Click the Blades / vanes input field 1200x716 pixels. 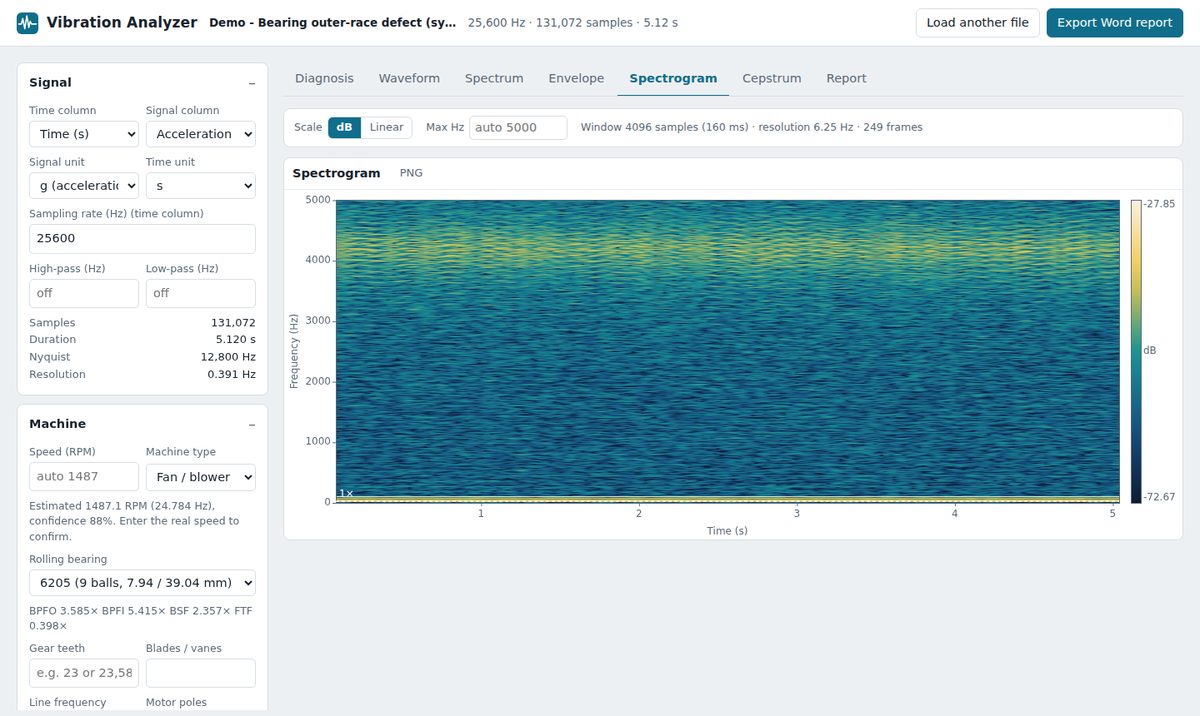click(x=201, y=673)
